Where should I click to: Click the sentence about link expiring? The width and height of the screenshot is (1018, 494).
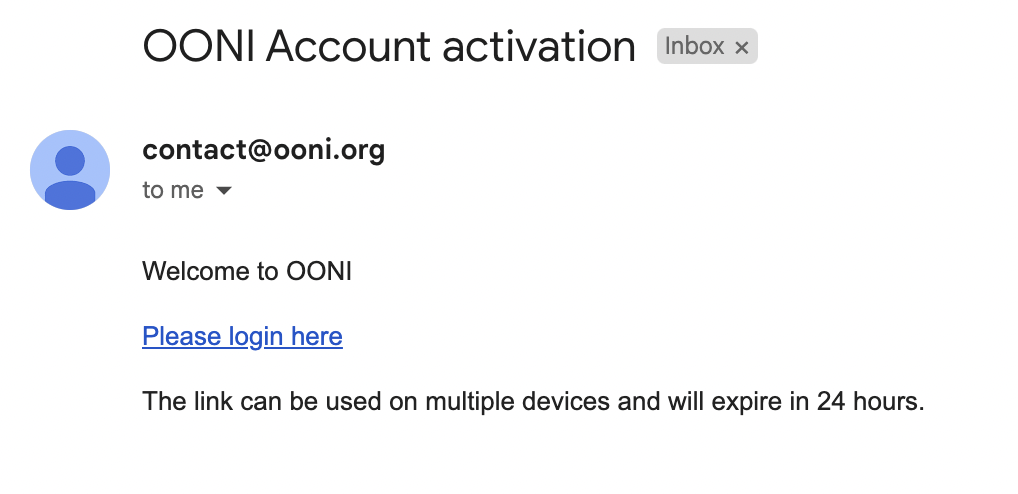(533, 402)
